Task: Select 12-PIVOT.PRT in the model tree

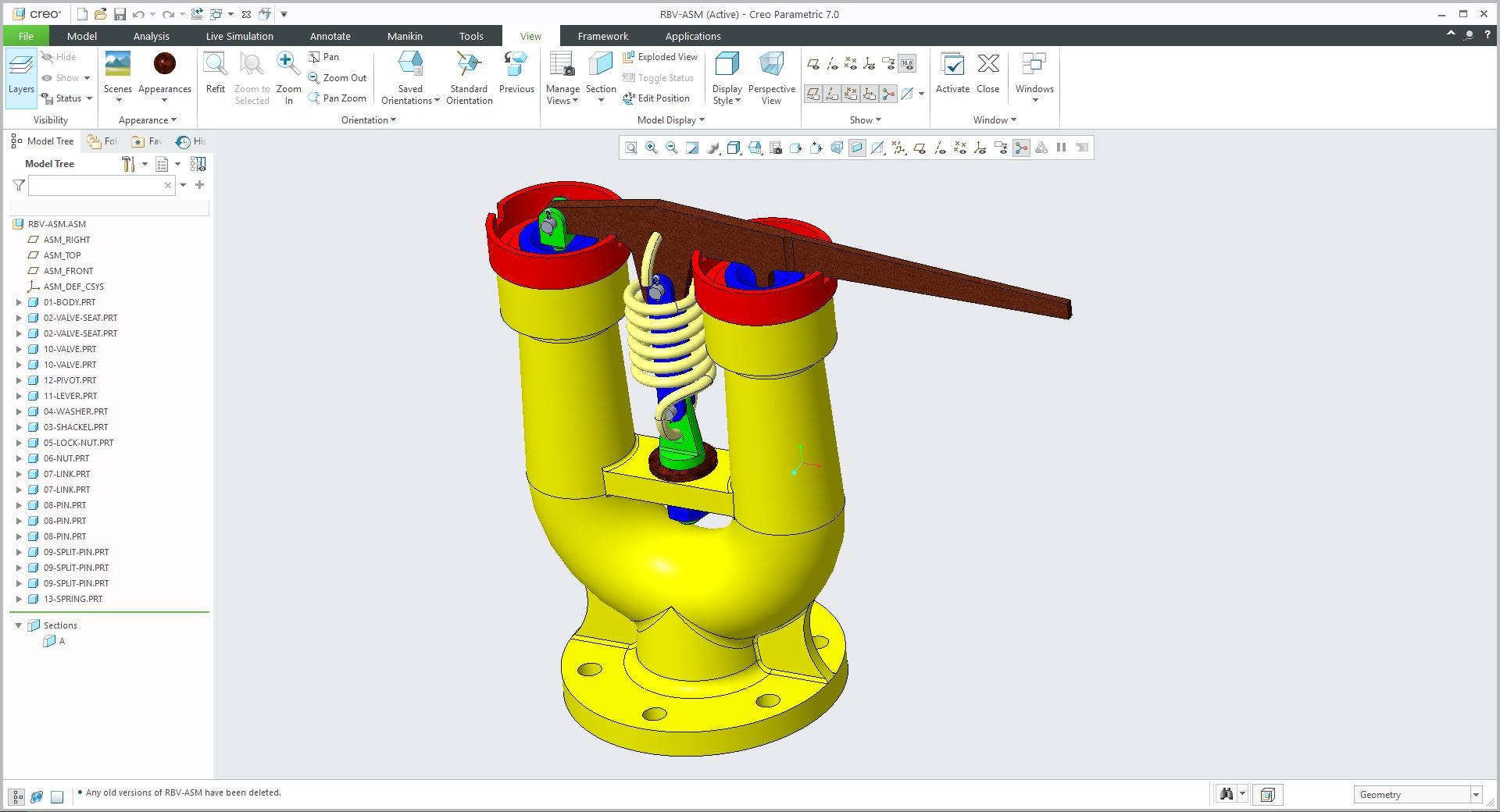Action: pos(70,380)
